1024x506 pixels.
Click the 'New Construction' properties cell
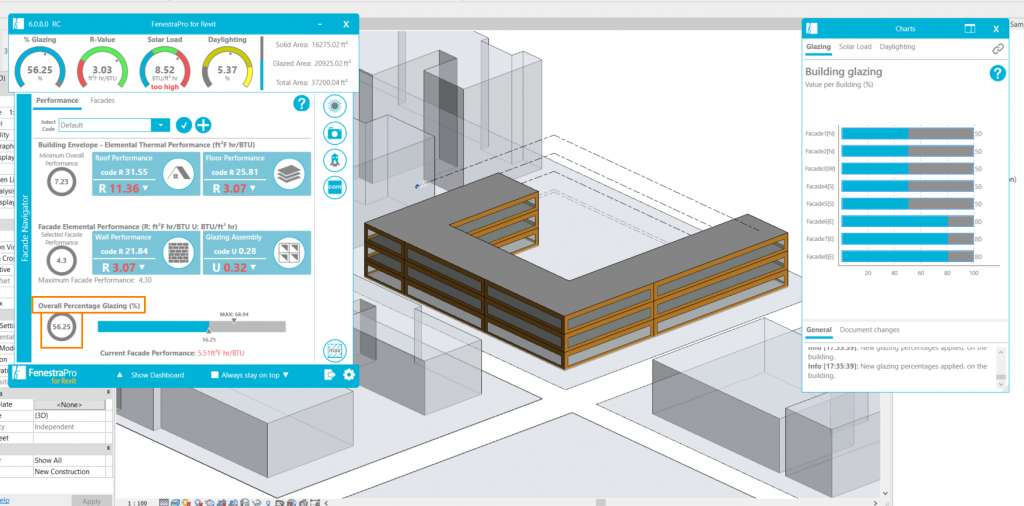coord(69,471)
